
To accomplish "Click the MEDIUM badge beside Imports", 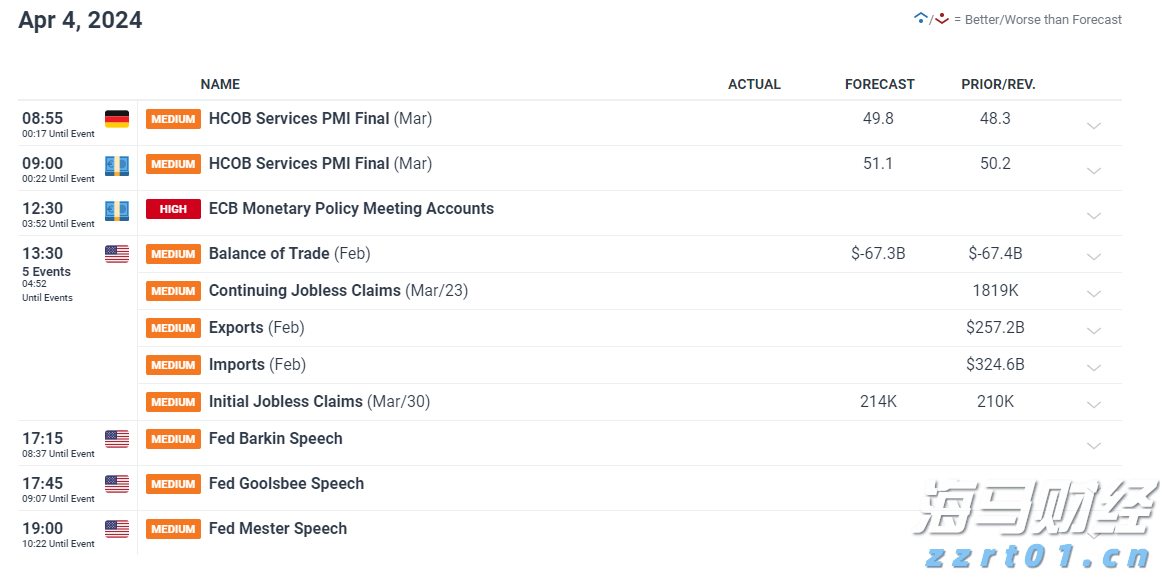I will pos(173,365).
